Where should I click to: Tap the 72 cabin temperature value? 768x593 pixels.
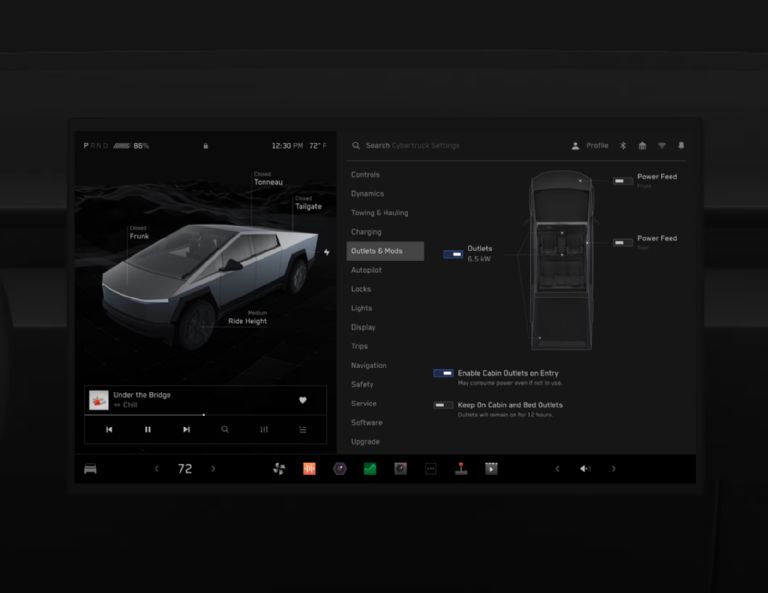185,469
